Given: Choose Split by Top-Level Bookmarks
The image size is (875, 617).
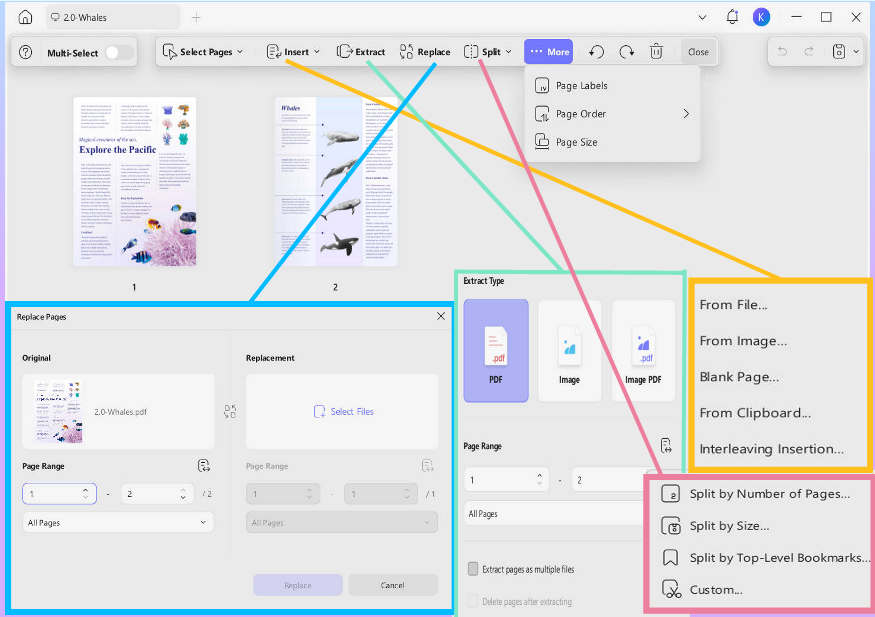Looking at the screenshot, I should [x=765, y=558].
